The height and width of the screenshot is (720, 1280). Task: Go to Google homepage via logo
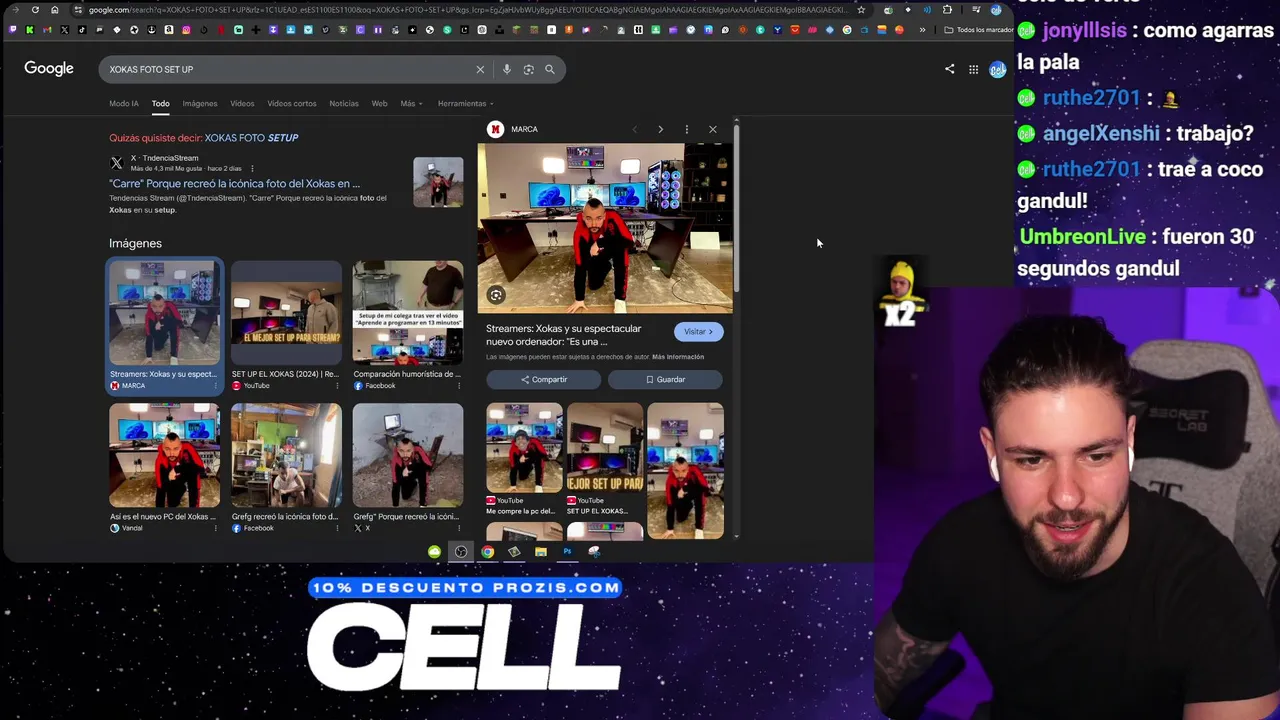(49, 69)
